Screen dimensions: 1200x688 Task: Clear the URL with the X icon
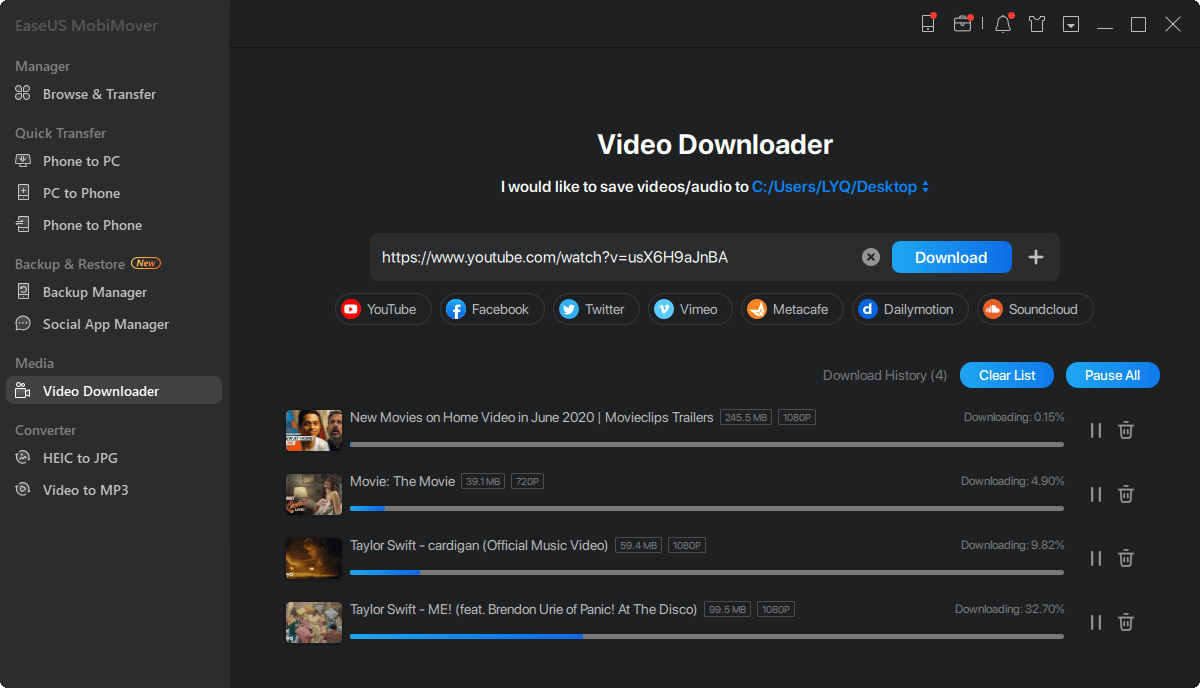coord(871,257)
